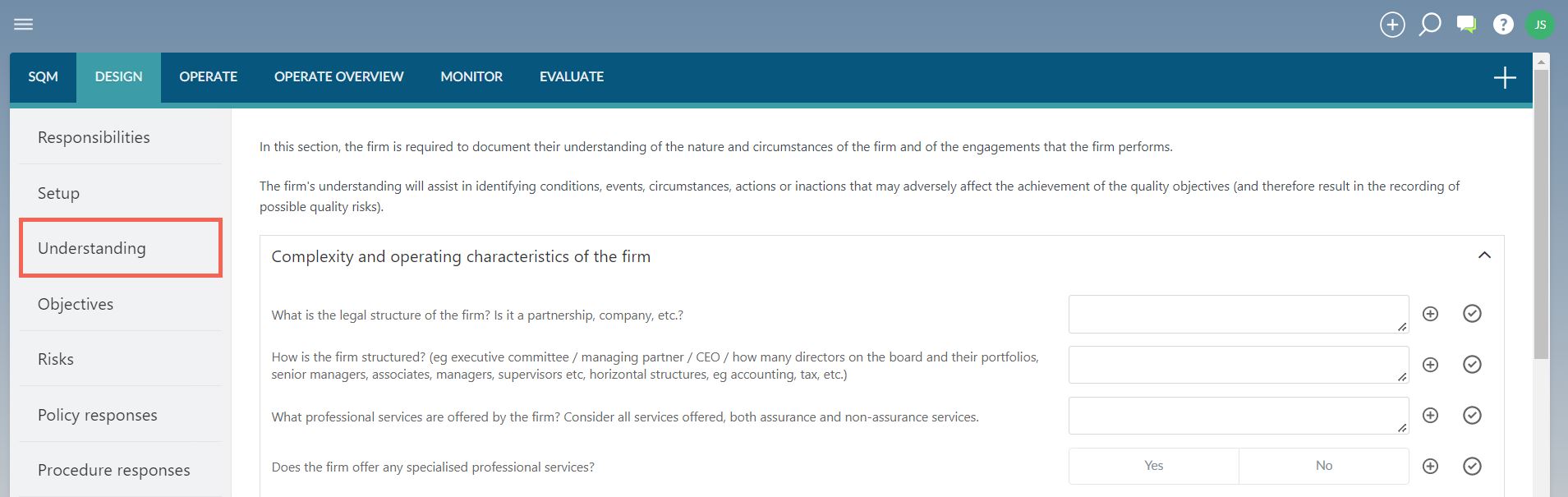Click the plus icon at tab bar's right end

[x=1505, y=78]
